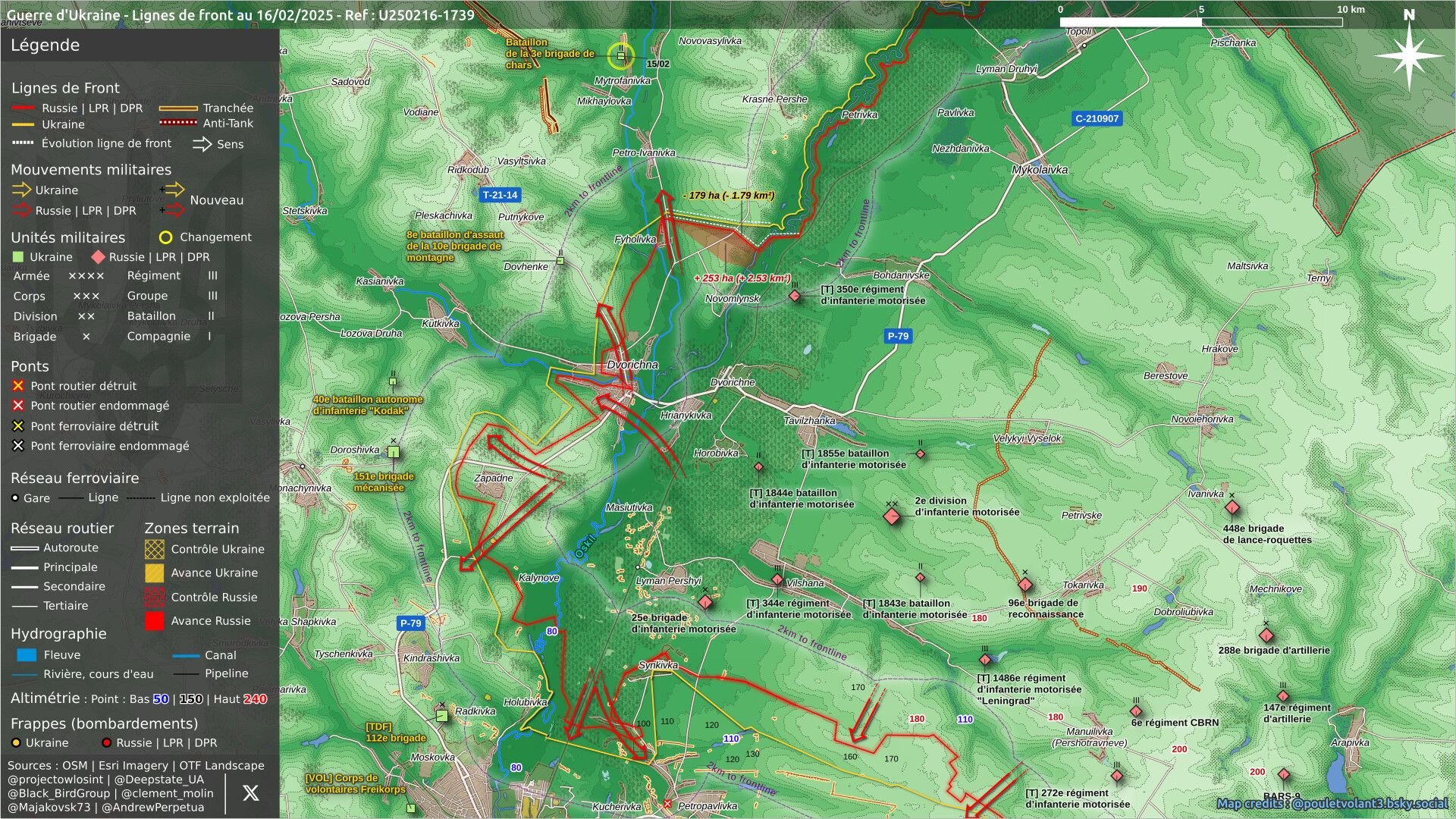Click the Avance Russie solid red swatch
Viewport: 1456px width, 819px height.
point(155,620)
